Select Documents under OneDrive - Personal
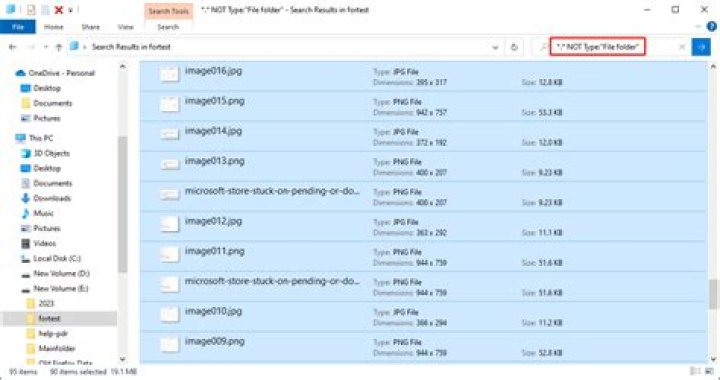Viewport: 720px width, 380px height. coord(52,103)
